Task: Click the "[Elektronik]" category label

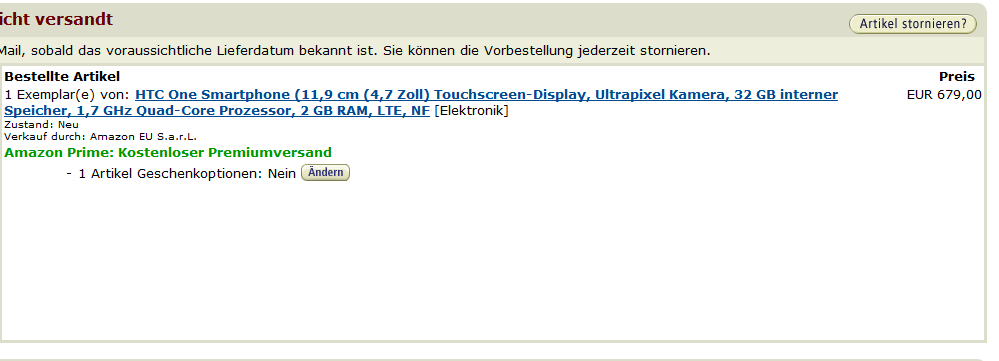Action: coord(471,111)
